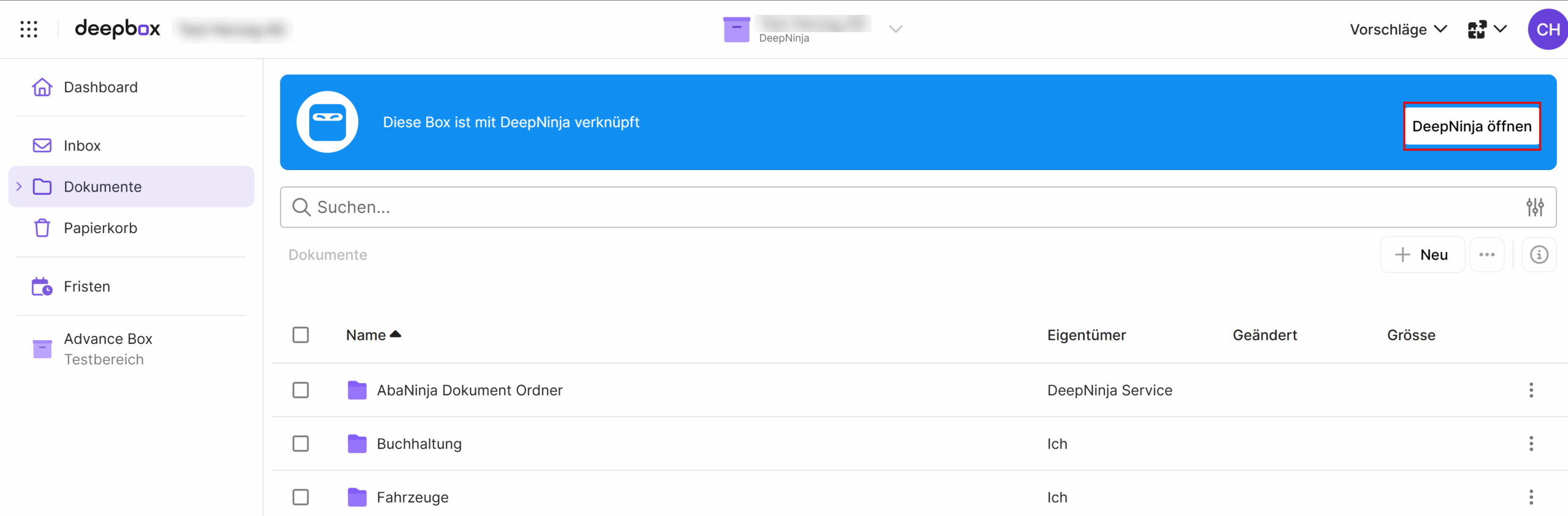Open the box selector dropdown chevron

pos(895,29)
